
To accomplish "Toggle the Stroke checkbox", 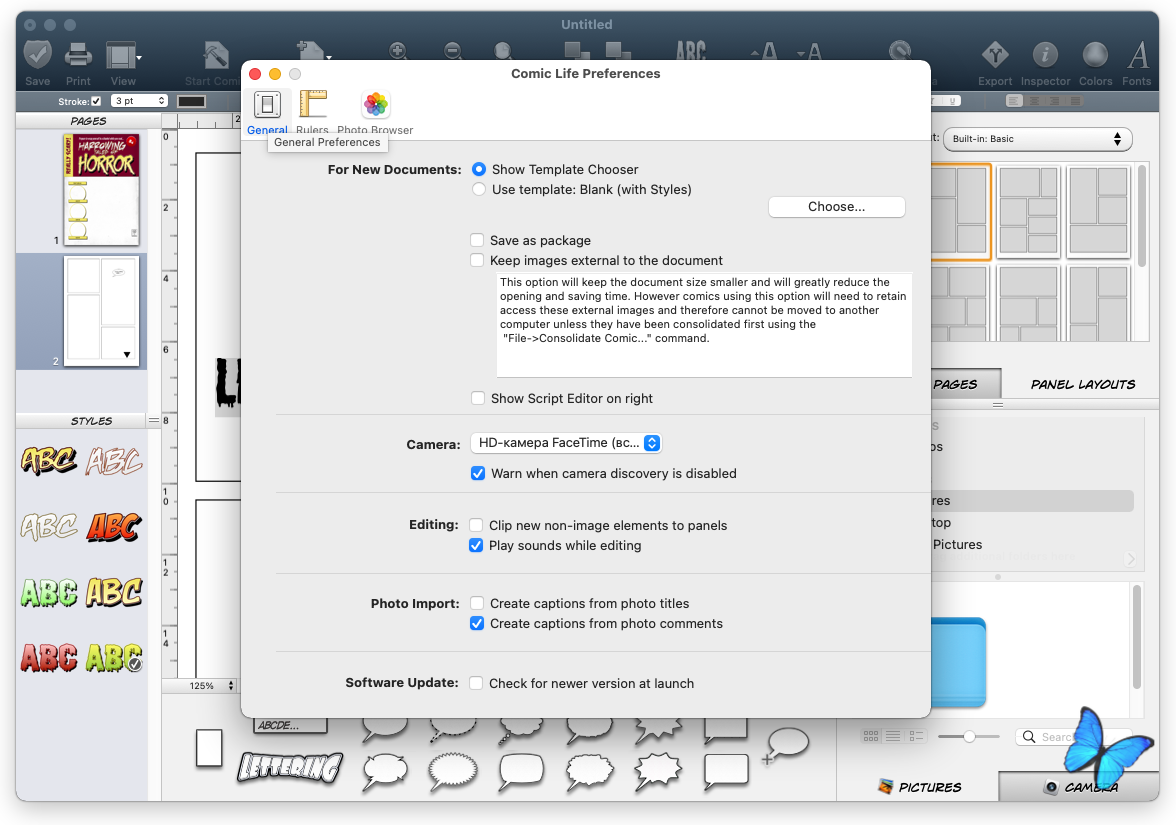I will (x=96, y=101).
